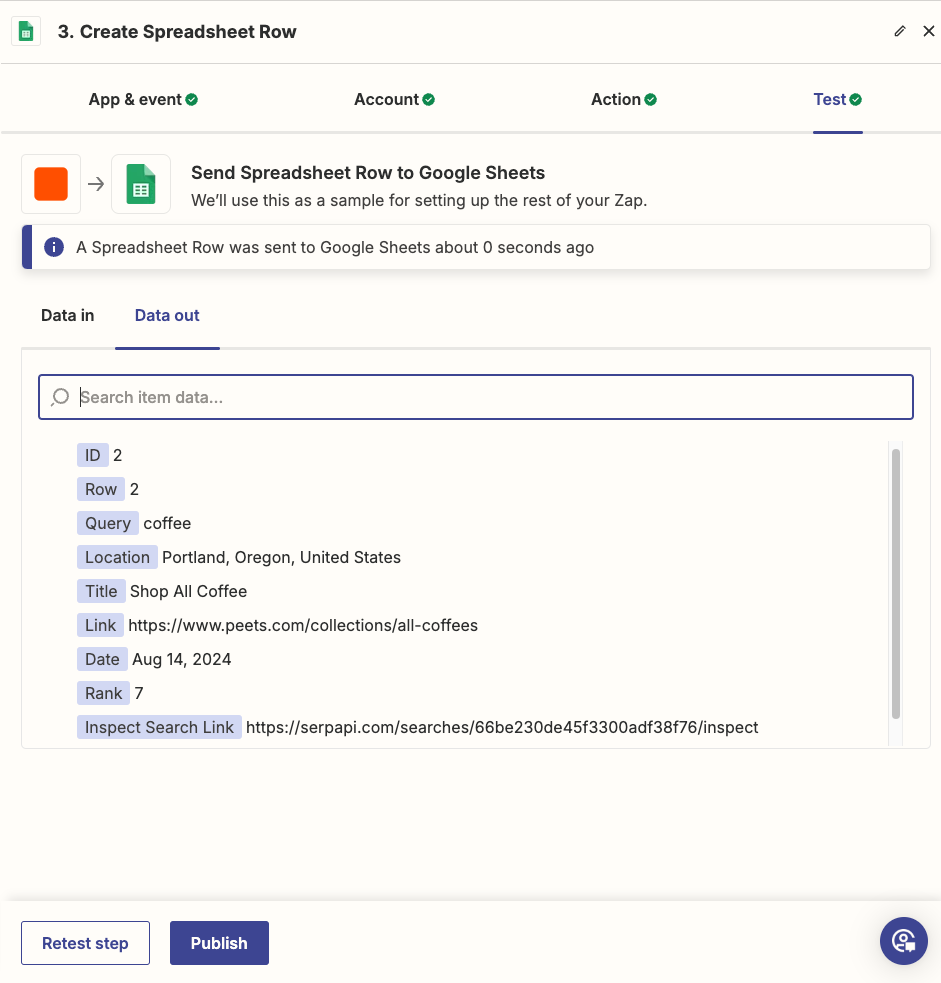Click the info icon in notification banner
This screenshot has height=983, width=941.
[x=54, y=247]
